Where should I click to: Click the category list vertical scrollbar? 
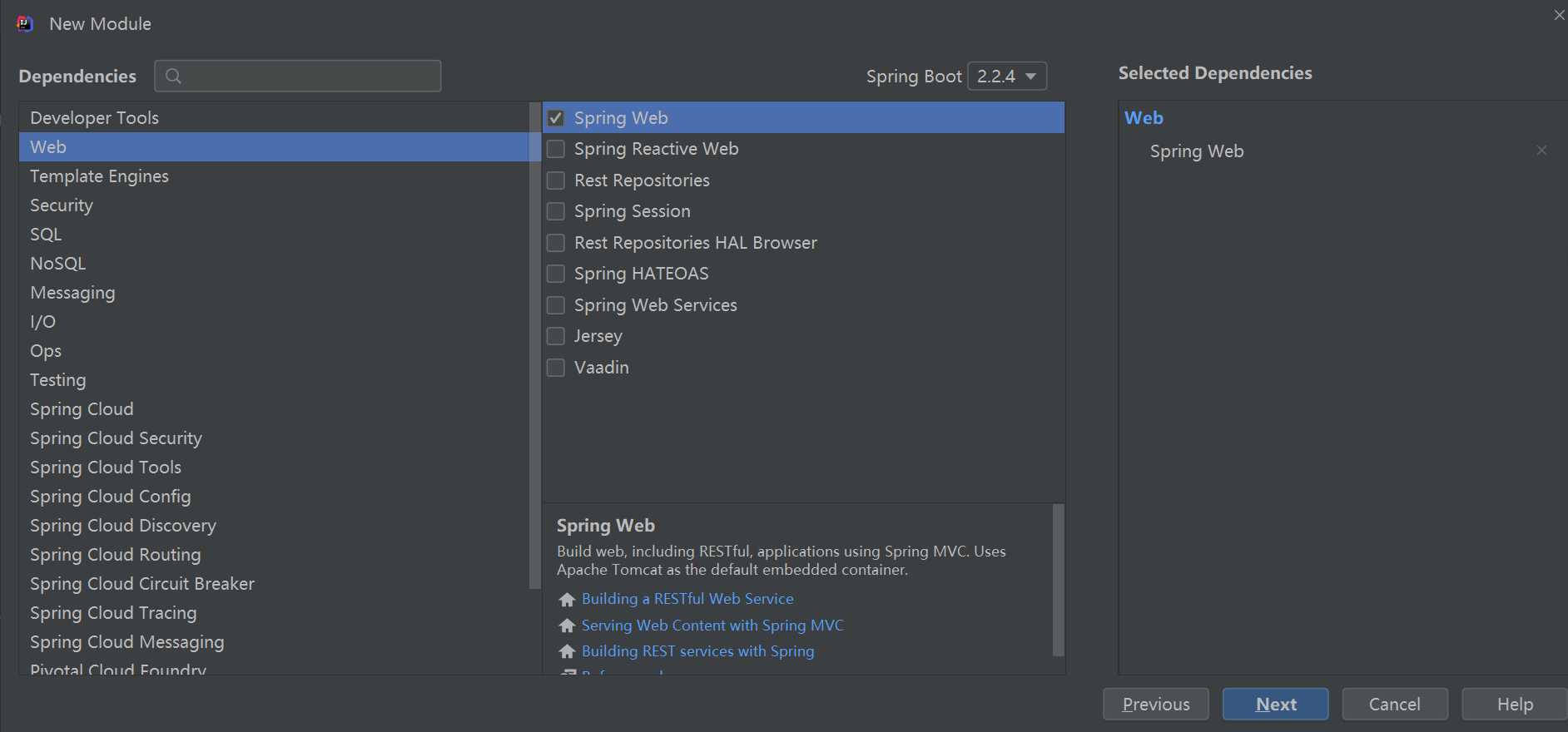click(535, 346)
